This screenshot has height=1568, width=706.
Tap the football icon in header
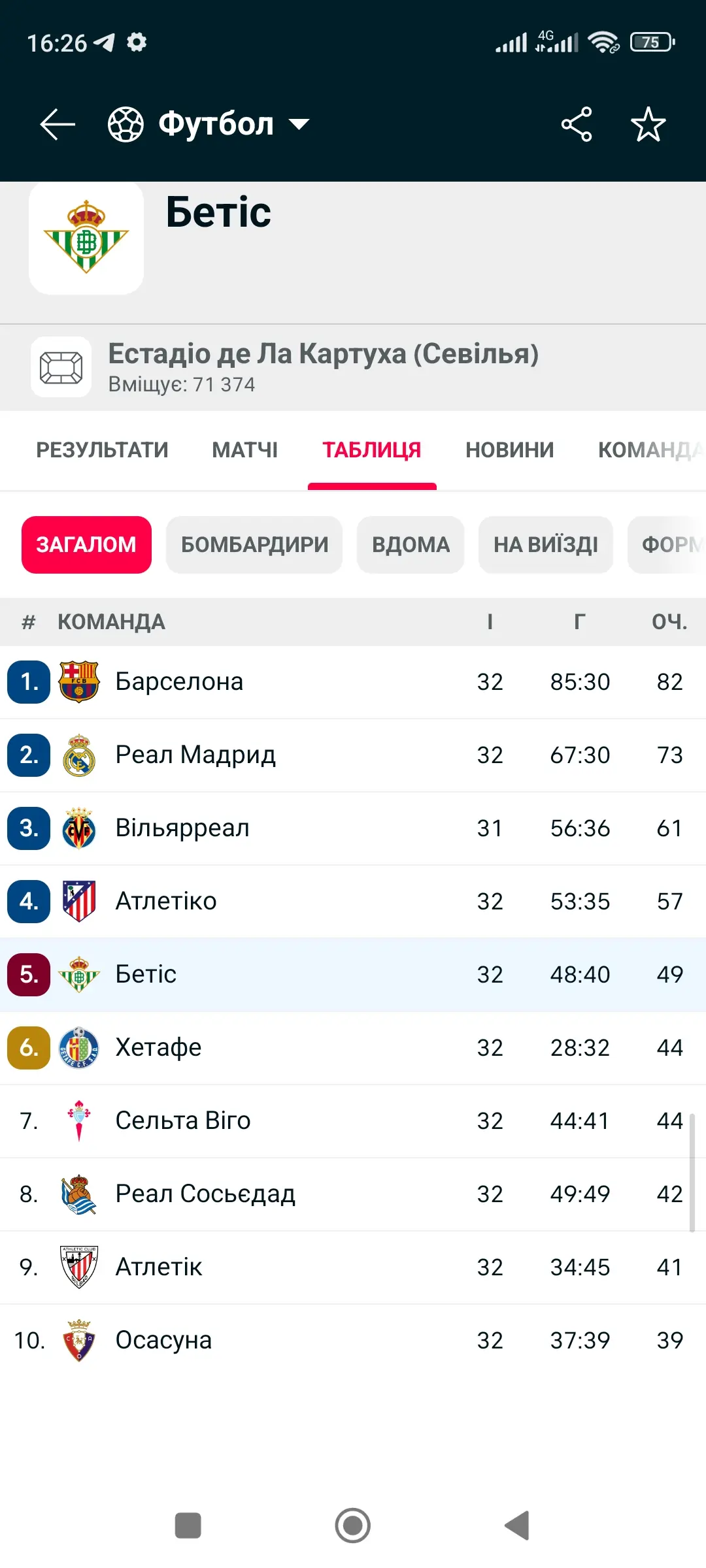(x=126, y=124)
